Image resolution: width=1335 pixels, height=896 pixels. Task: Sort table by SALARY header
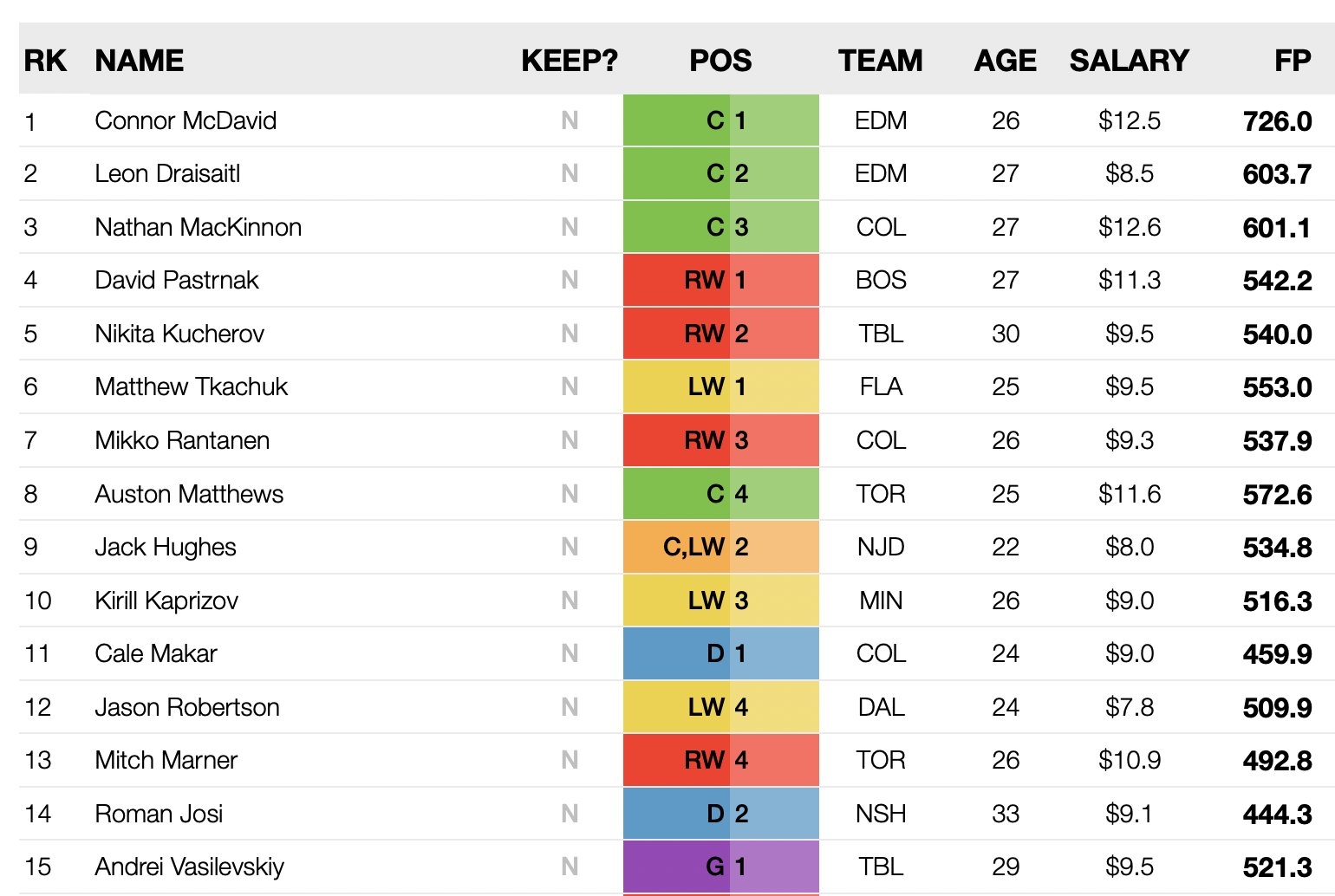pyautogui.click(x=1129, y=61)
